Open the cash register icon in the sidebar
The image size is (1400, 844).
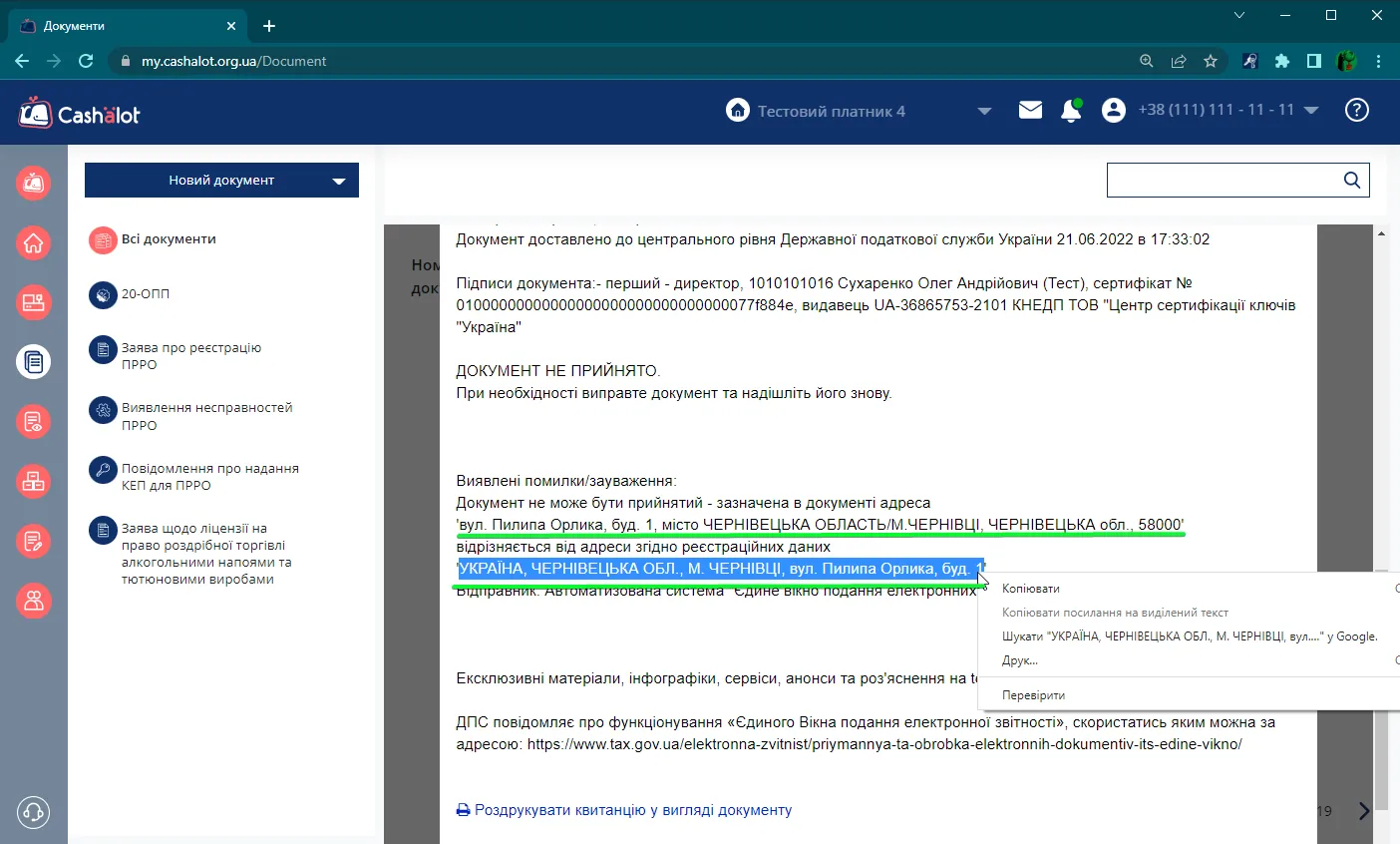[34, 183]
